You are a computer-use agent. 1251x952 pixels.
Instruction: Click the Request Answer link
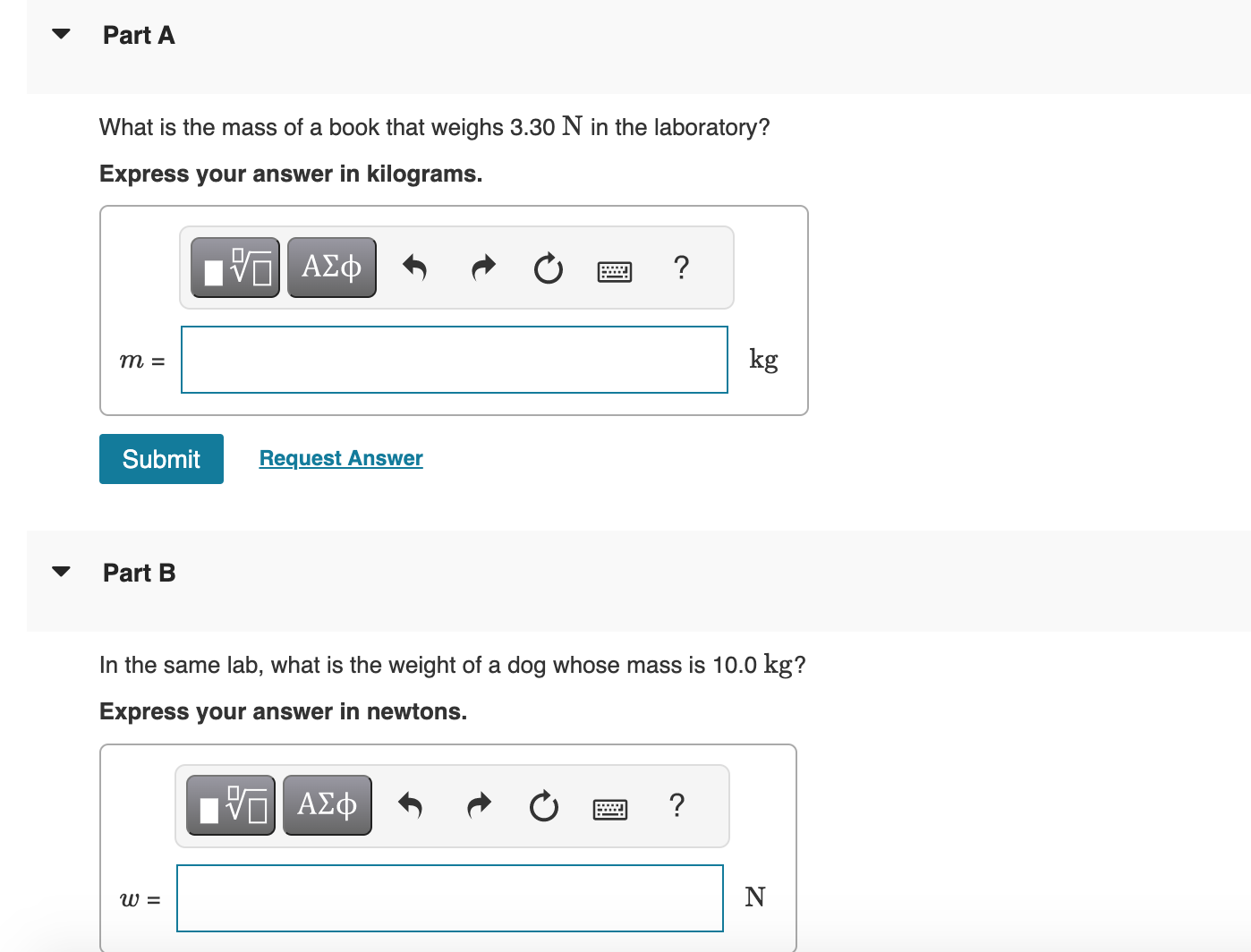pyautogui.click(x=341, y=458)
